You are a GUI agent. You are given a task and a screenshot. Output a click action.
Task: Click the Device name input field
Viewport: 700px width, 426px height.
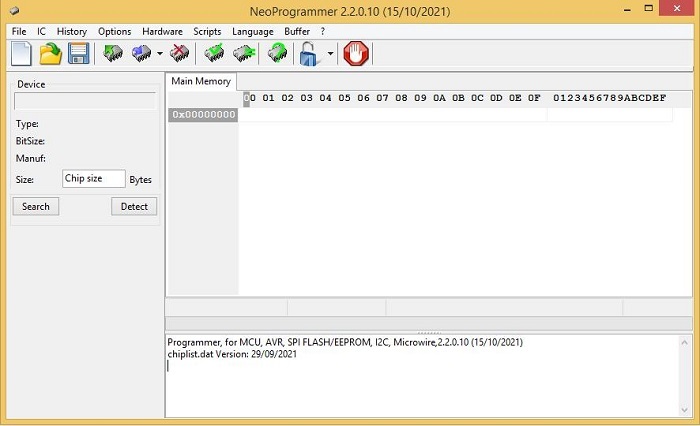(x=85, y=101)
